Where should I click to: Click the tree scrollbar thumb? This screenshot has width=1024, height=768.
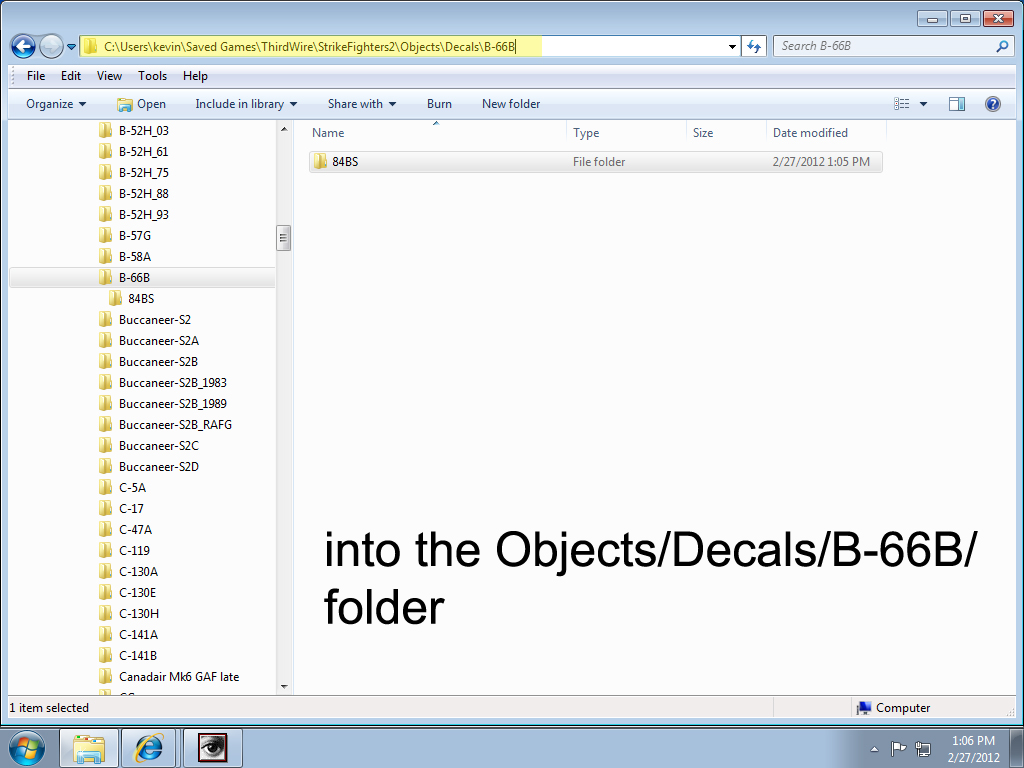284,238
